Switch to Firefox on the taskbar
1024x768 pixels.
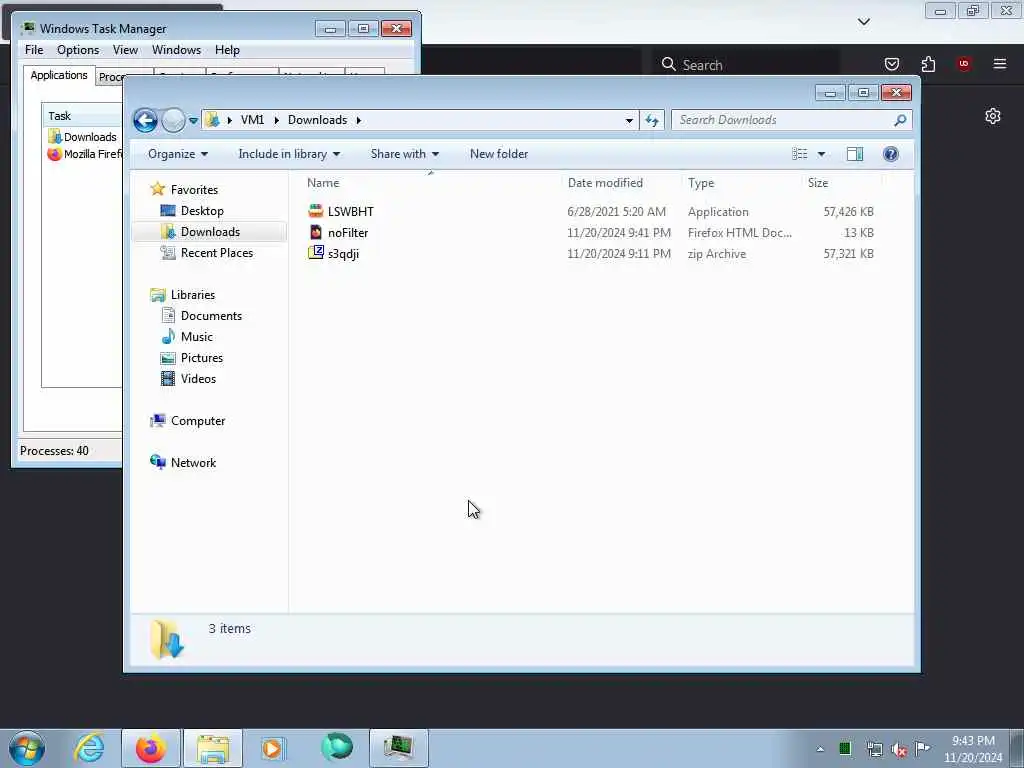click(151, 748)
